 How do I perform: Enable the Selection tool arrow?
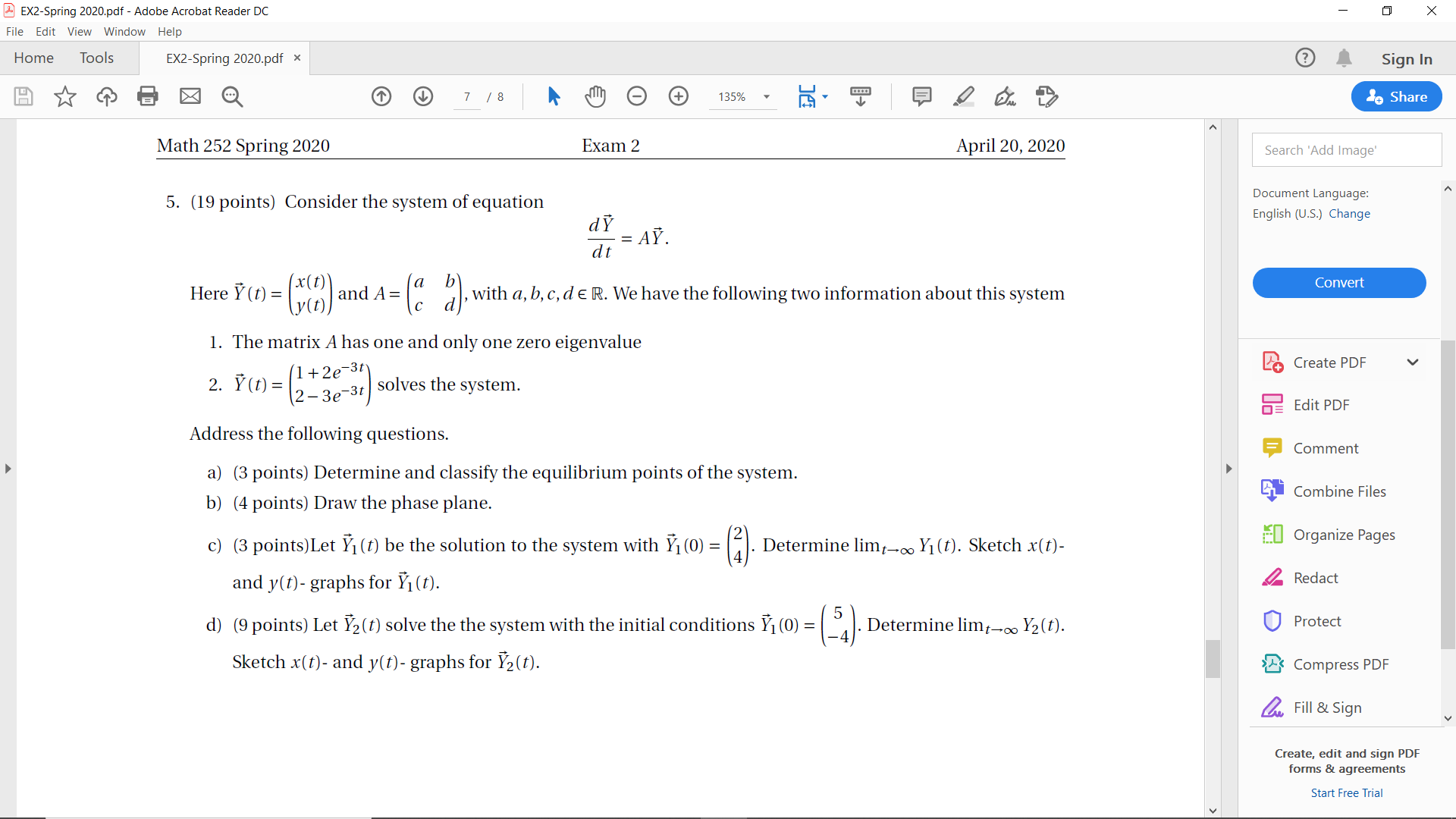(554, 96)
